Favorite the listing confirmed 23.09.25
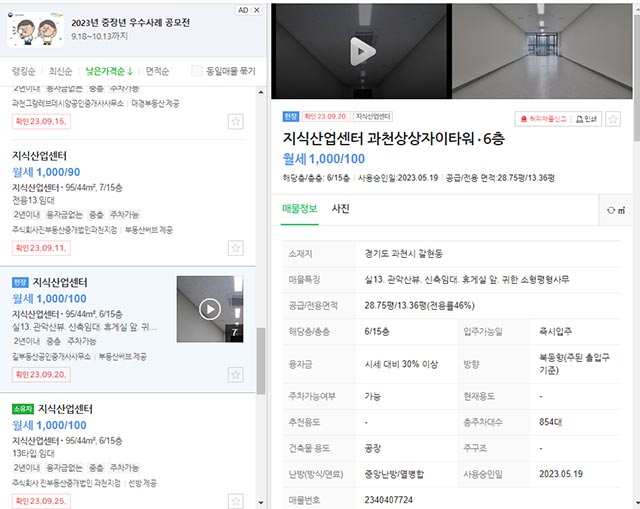Viewport: 640px width, 509px height. (236, 501)
